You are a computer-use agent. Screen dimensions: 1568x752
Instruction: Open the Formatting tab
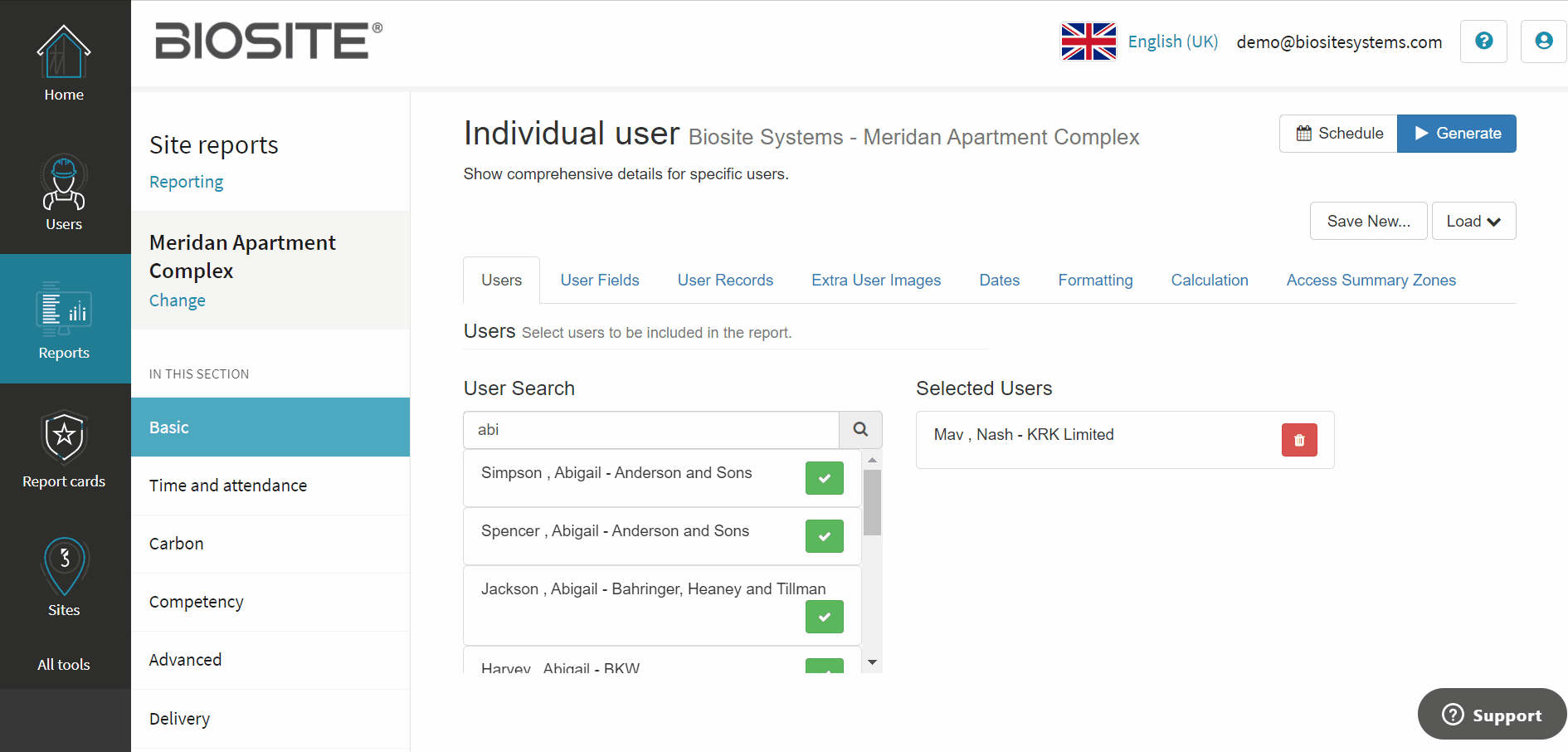click(x=1095, y=281)
